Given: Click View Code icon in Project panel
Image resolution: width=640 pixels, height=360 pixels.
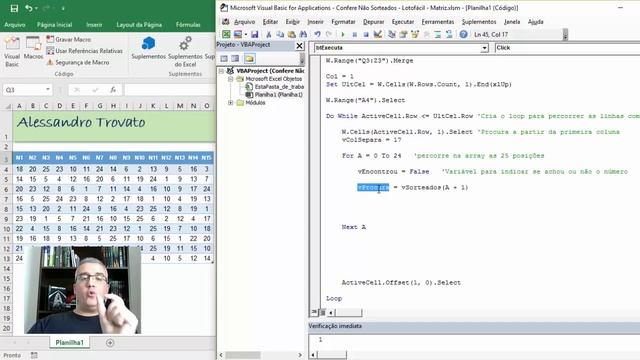Looking at the screenshot, I should point(224,58).
